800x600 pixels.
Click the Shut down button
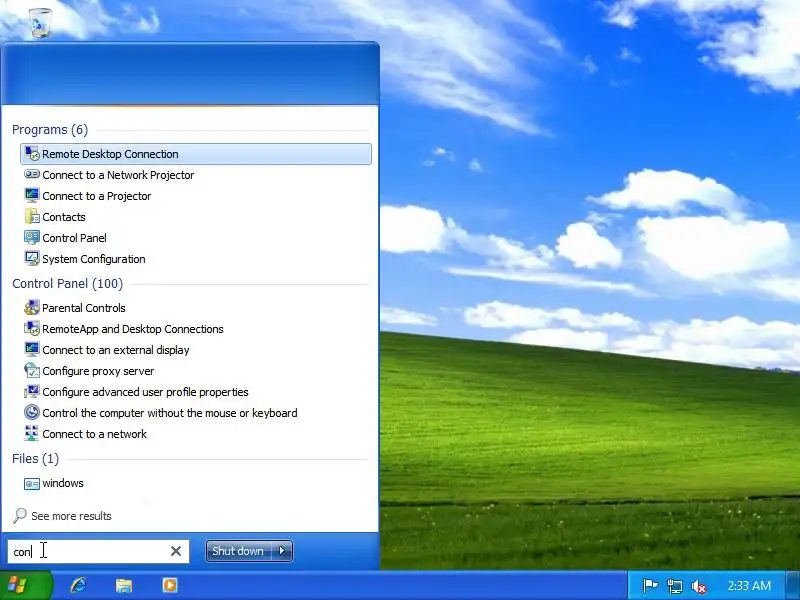(x=239, y=551)
